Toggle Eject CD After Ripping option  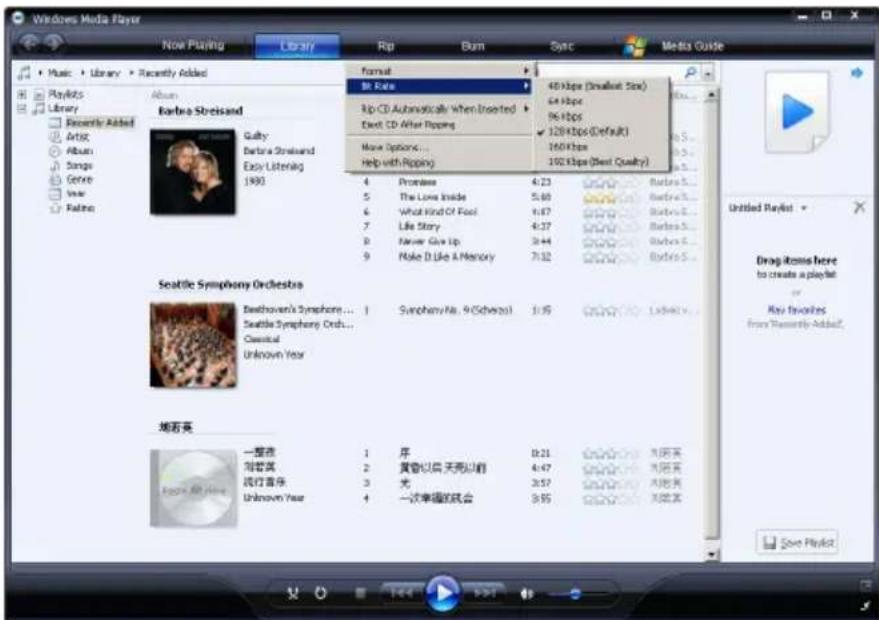point(439,124)
